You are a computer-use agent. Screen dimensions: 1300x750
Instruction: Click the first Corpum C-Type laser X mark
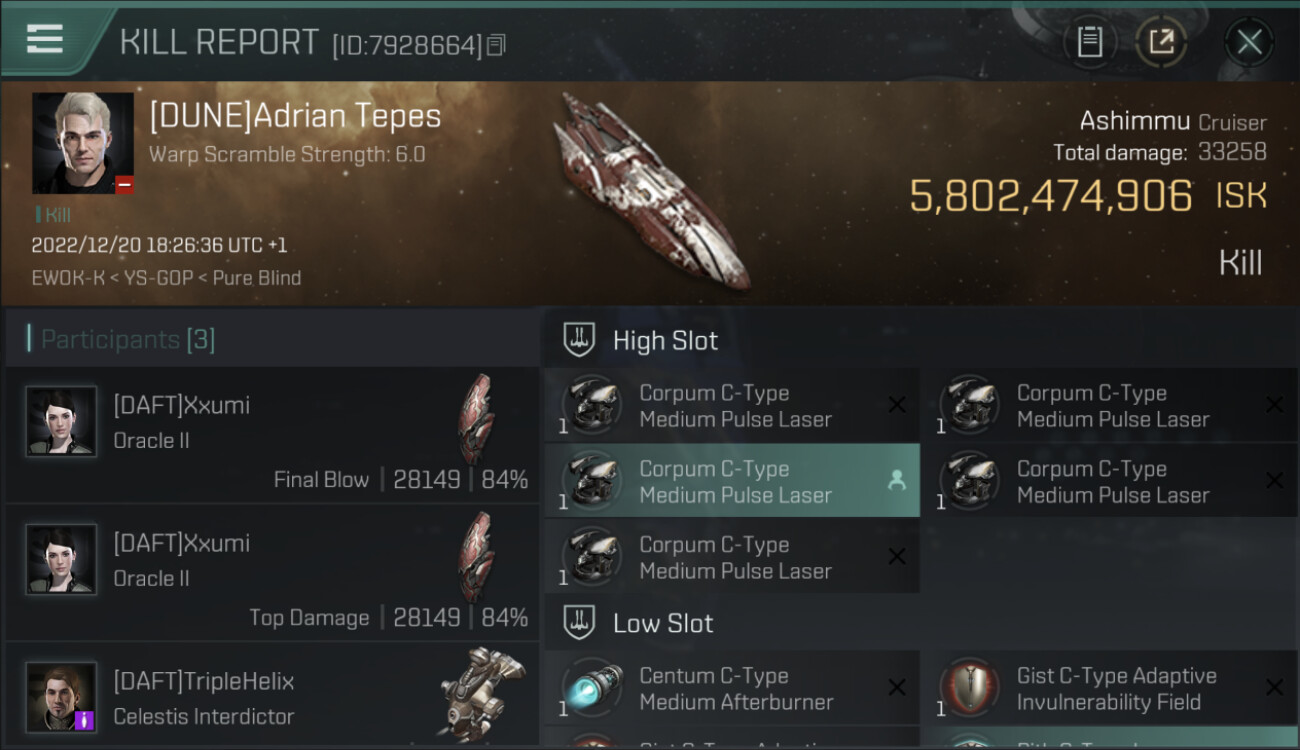pyautogui.click(x=897, y=405)
